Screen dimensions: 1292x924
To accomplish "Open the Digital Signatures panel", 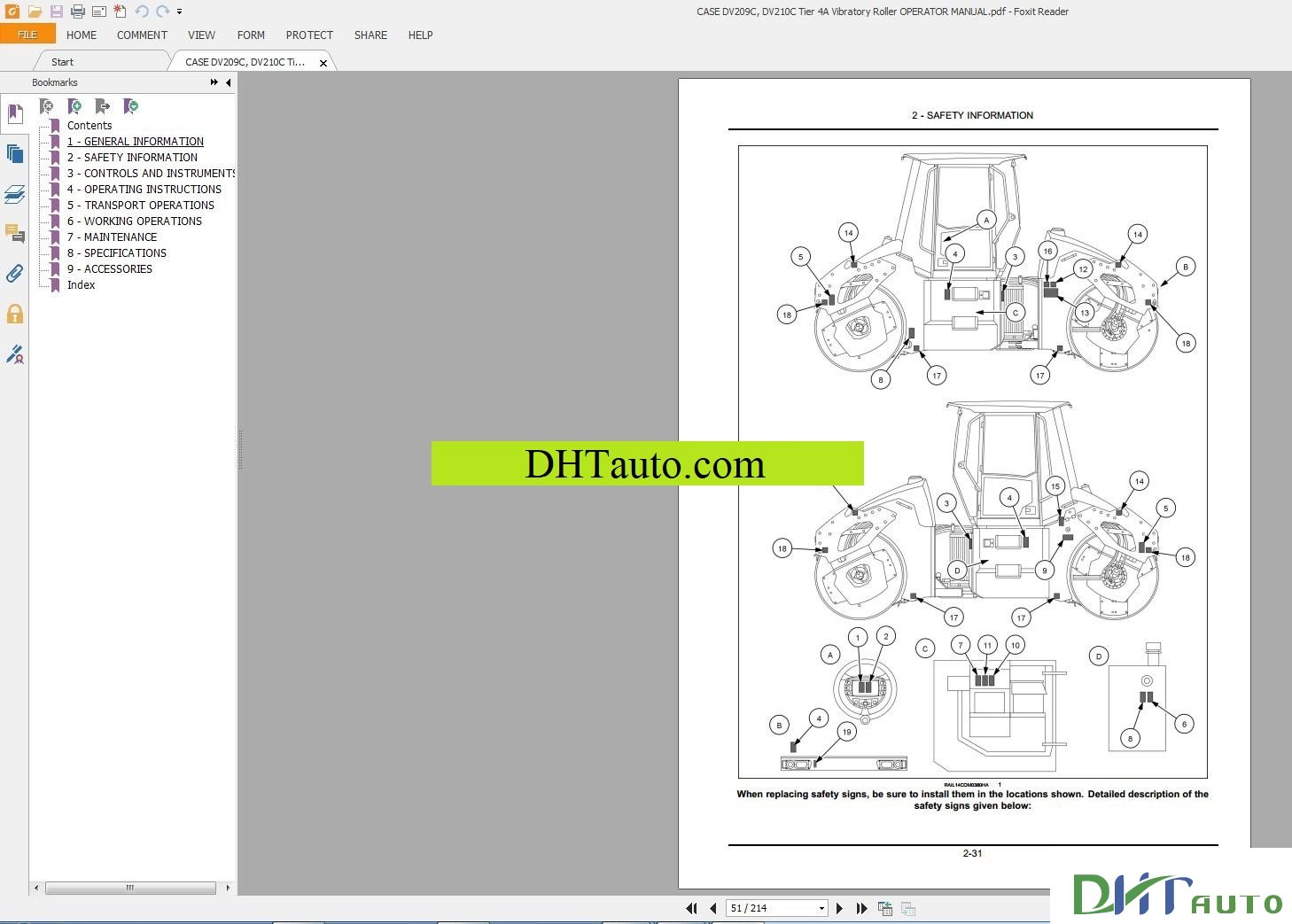I will click(15, 354).
